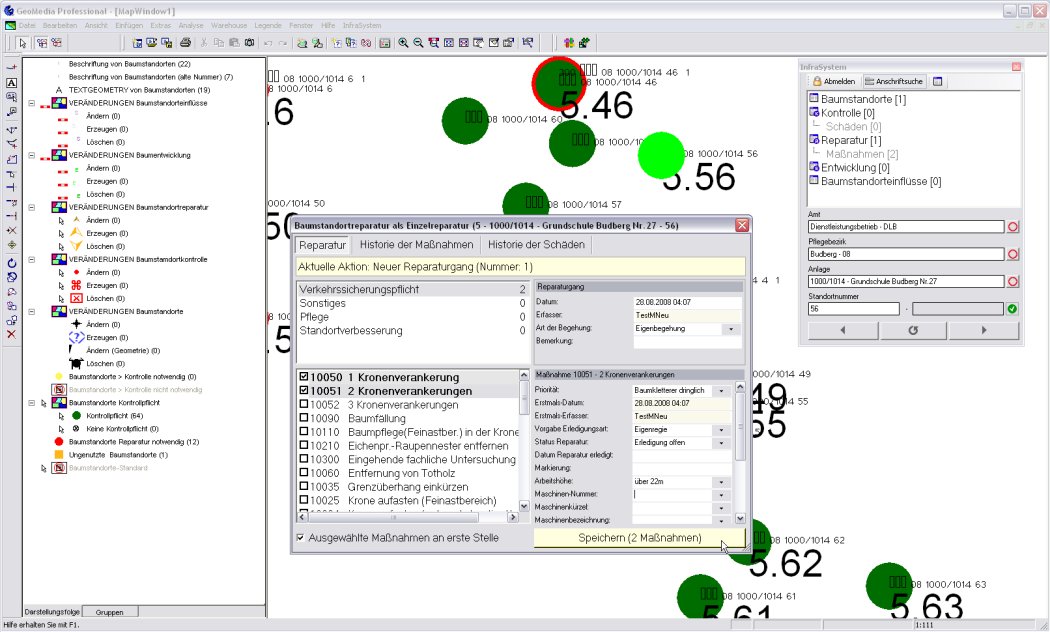Click the Bemerkung input field
The width and height of the screenshot is (1050, 632).
click(687, 342)
